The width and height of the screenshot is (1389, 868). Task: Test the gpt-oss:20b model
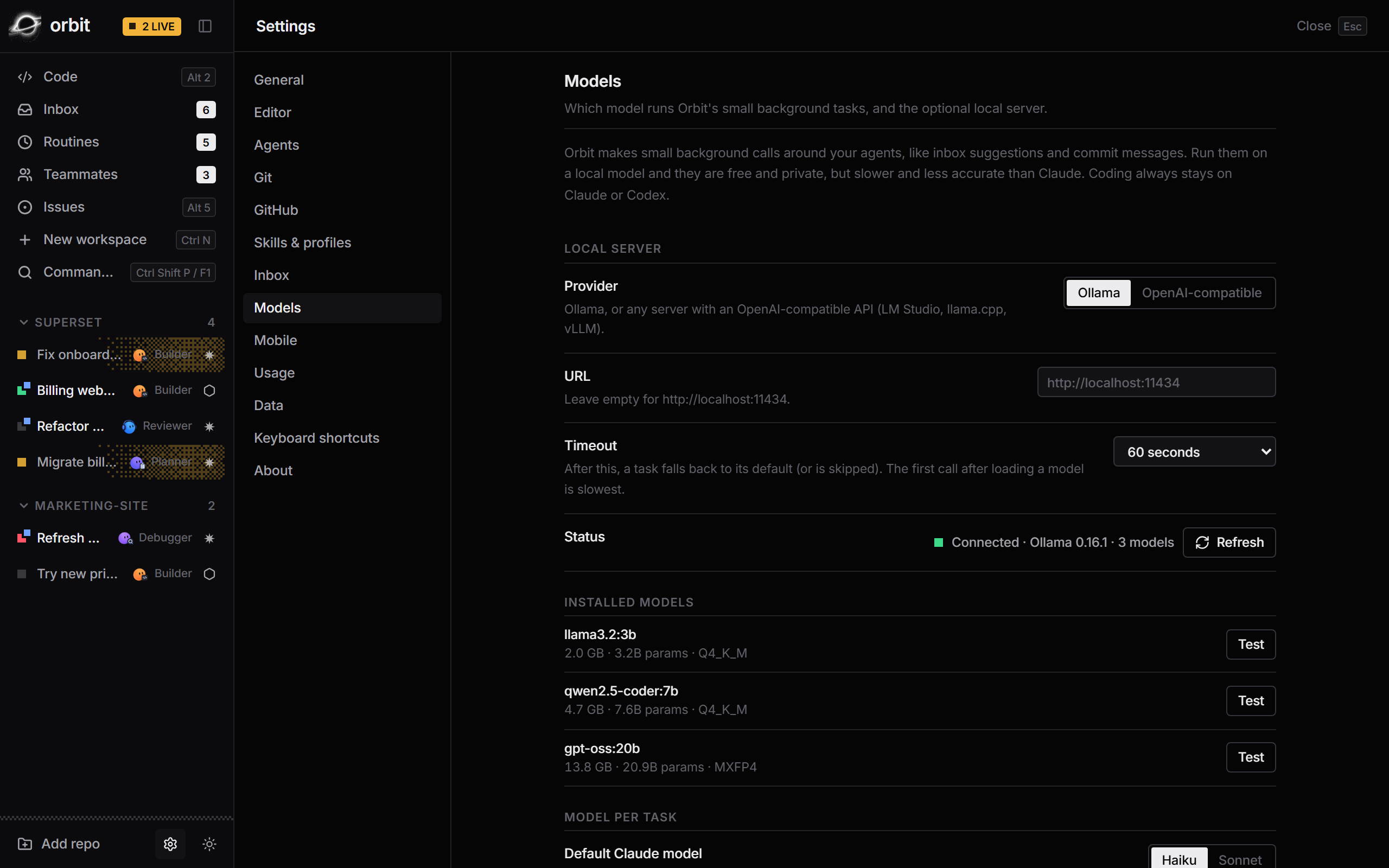point(1251,757)
